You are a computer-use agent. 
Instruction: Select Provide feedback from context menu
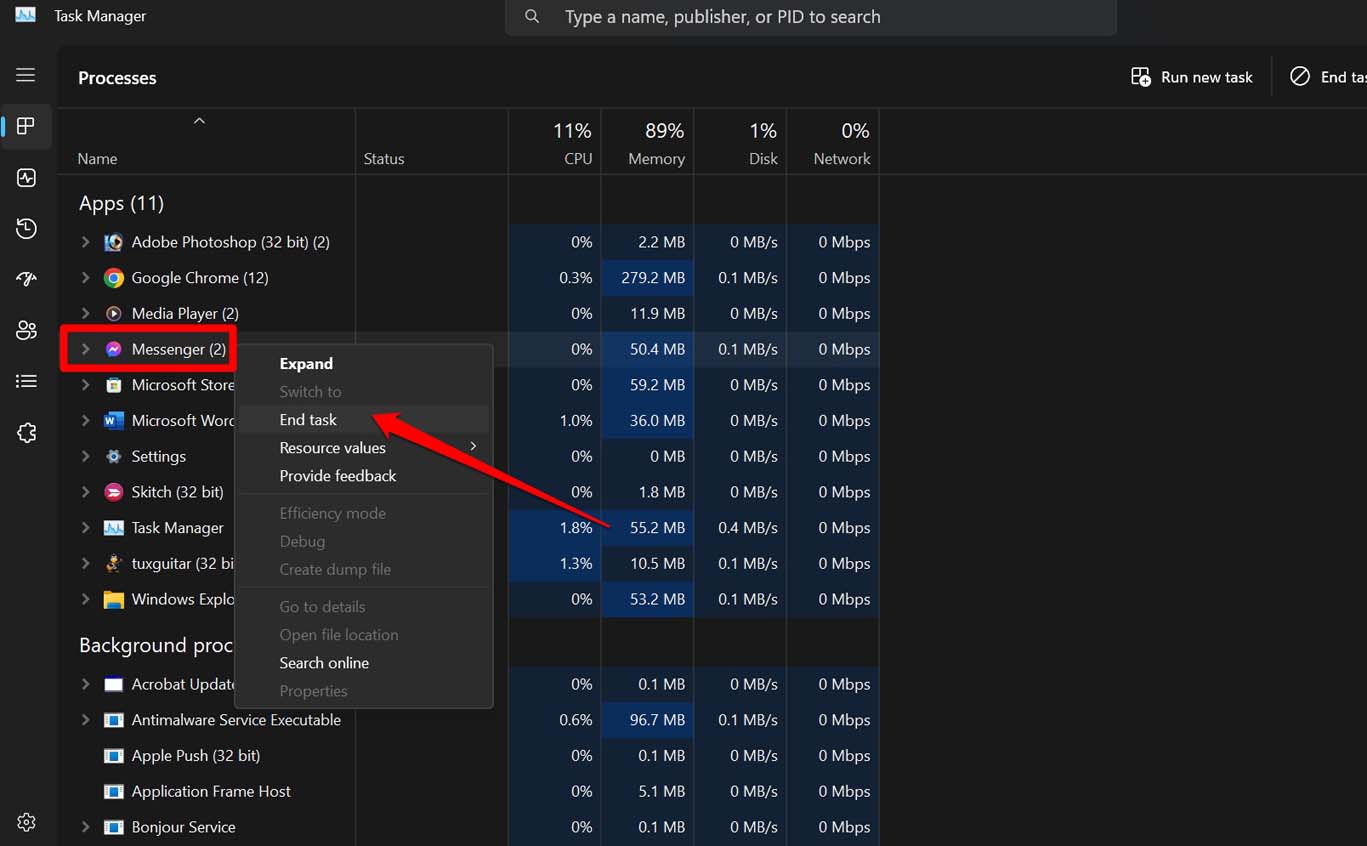[364, 476]
